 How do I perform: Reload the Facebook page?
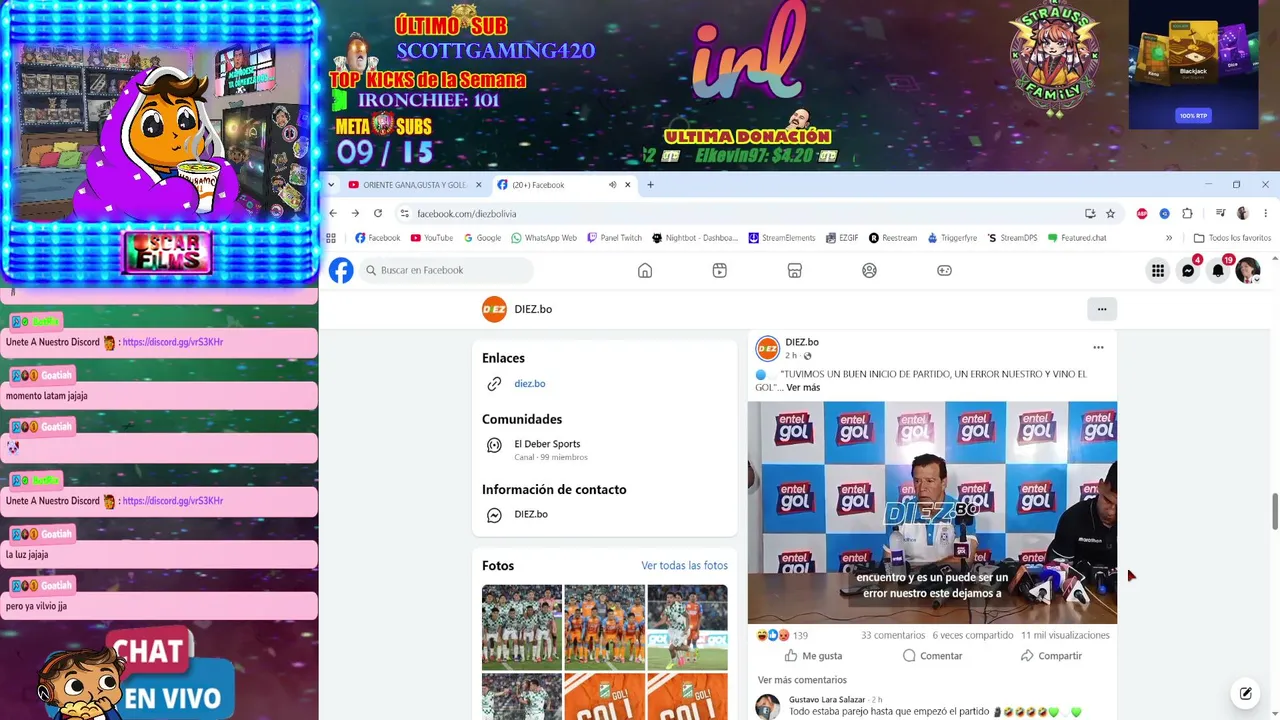pos(378,213)
